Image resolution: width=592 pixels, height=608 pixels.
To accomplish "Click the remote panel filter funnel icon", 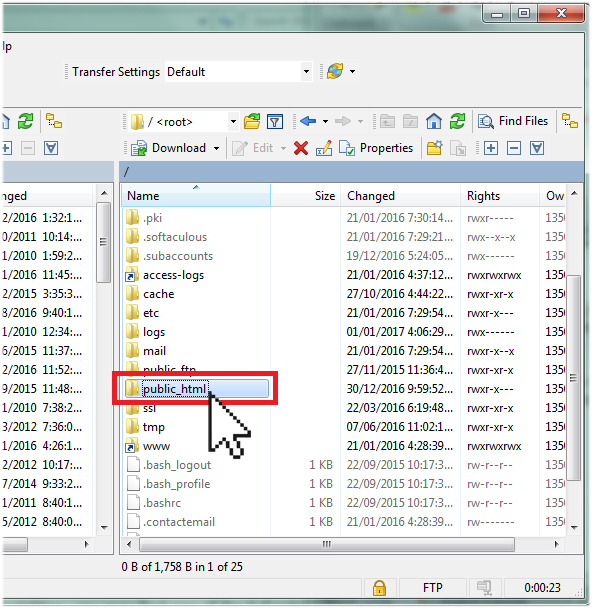I will pos(275,122).
